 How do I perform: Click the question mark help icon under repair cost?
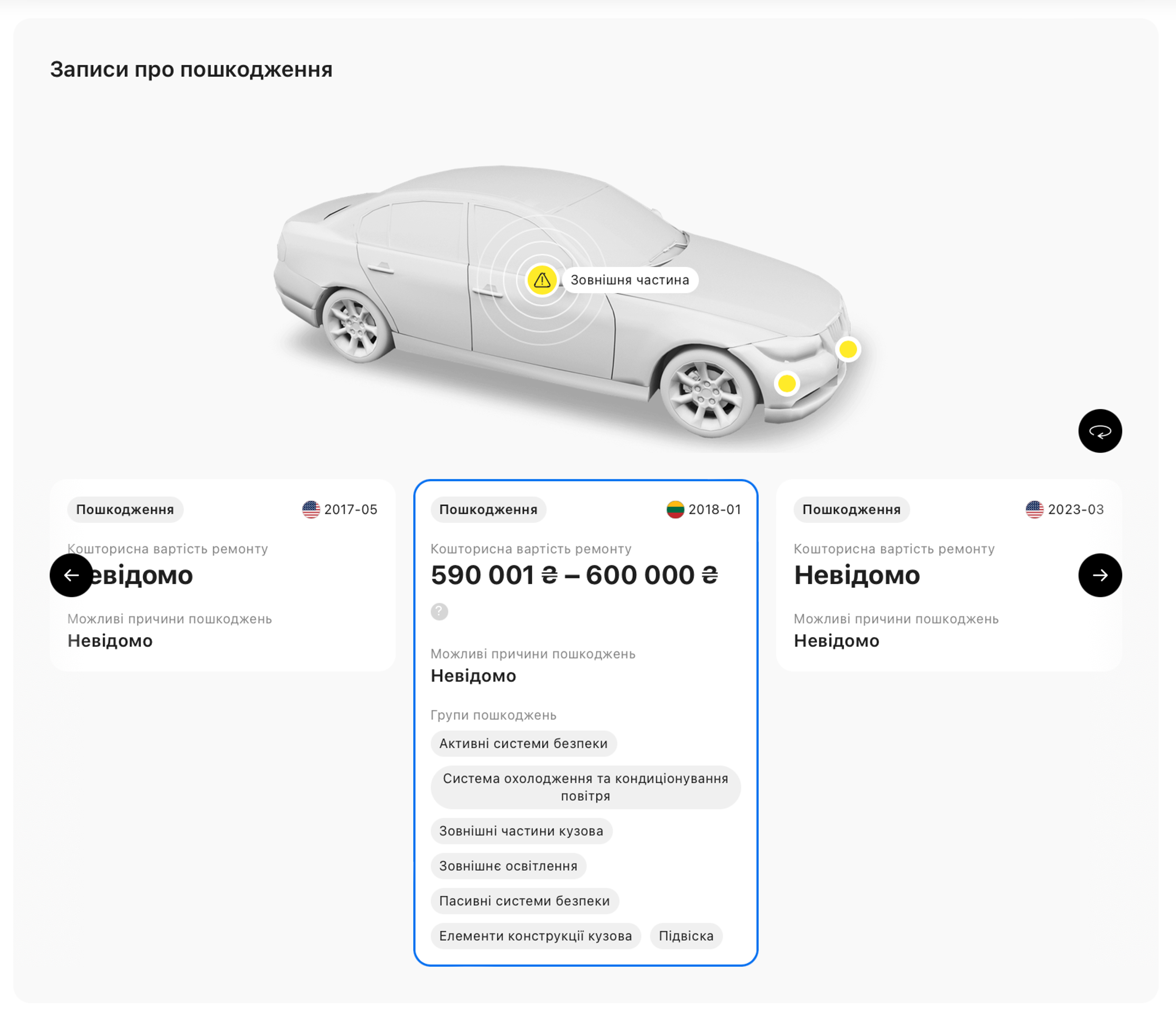(x=439, y=611)
